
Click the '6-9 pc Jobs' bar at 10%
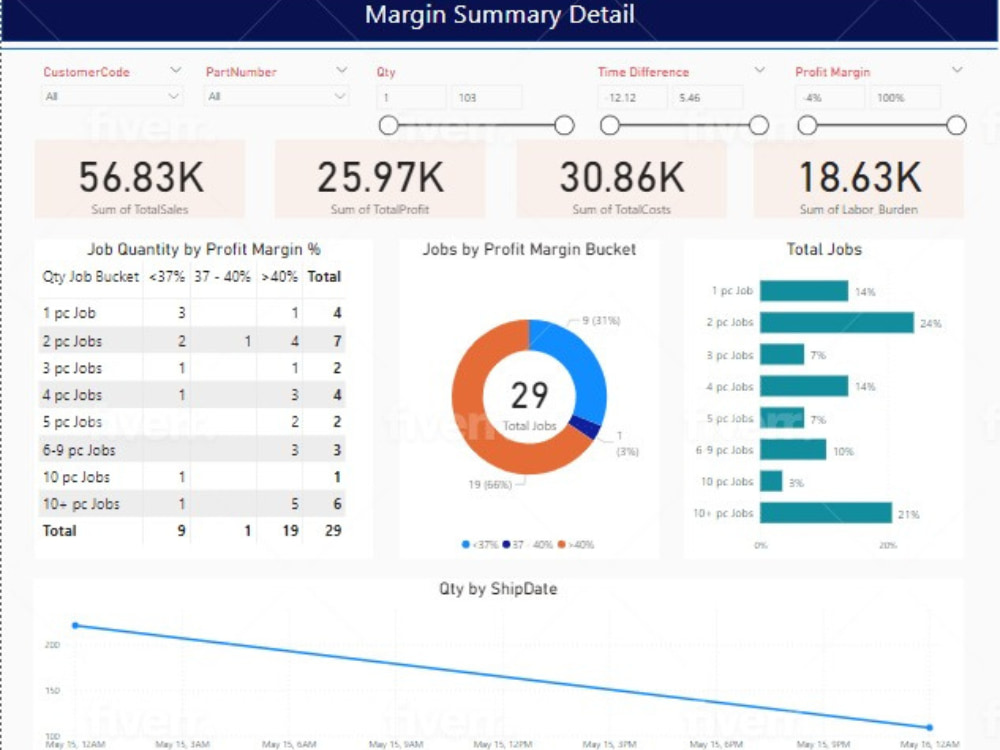pyautogui.click(x=793, y=450)
